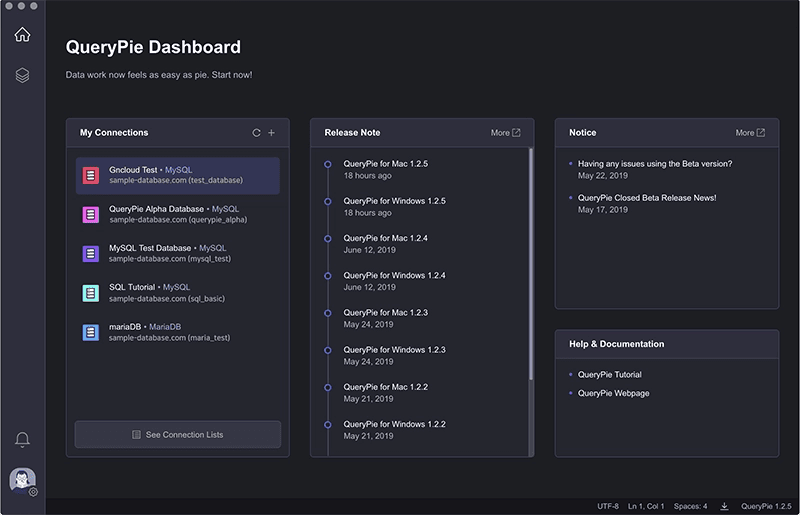
Task: Select the red Gncloud Test database icon
Action: (91, 176)
